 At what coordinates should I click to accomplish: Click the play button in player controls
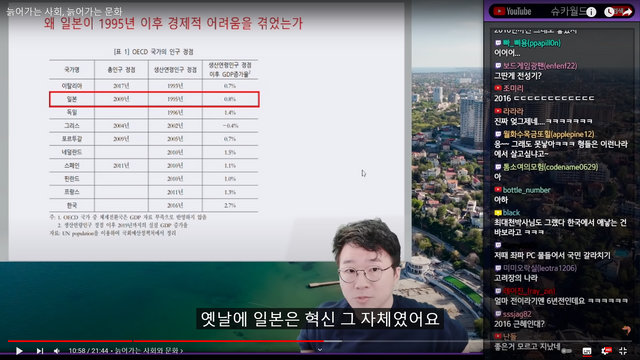(19, 351)
